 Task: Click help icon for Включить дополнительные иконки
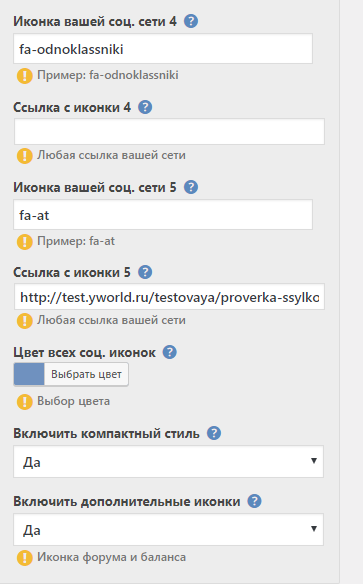(x=255, y=501)
